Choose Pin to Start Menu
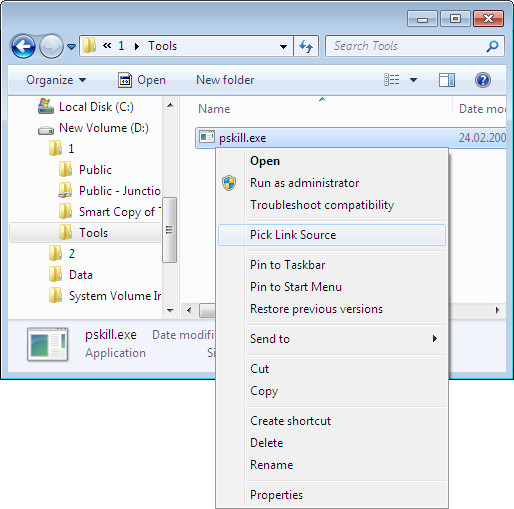The width and height of the screenshot is (514, 509). tap(296, 287)
